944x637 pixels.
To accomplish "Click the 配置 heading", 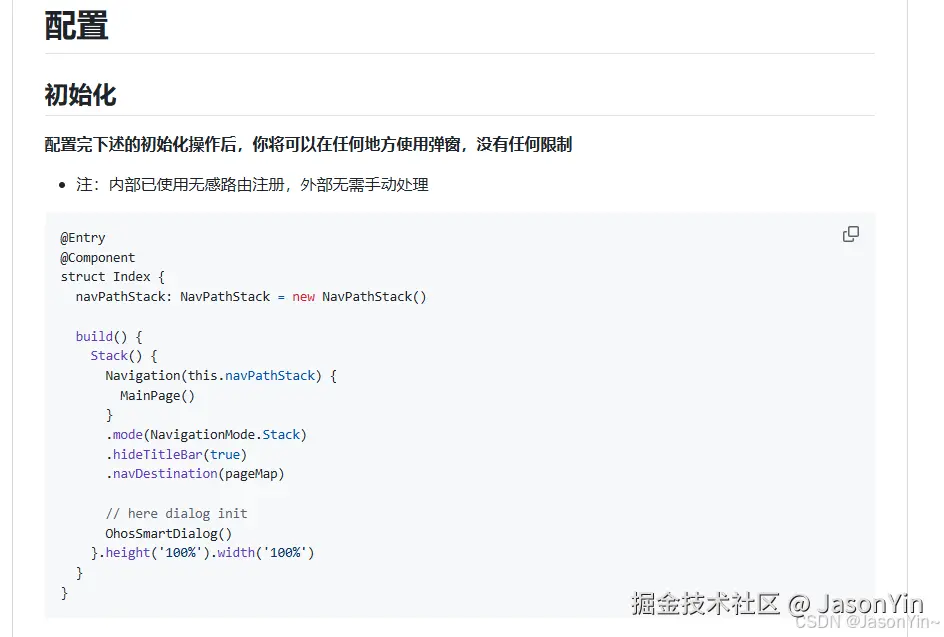I will tap(76, 26).
